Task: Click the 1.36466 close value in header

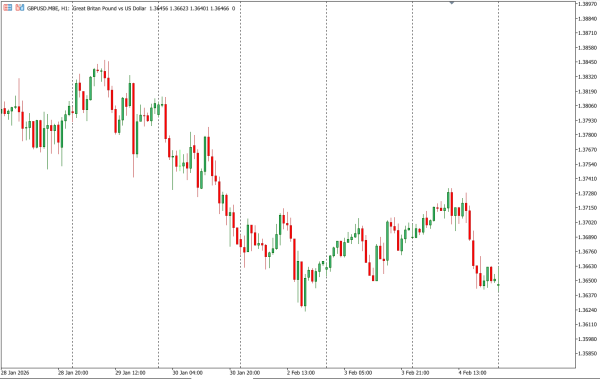Action: point(220,8)
